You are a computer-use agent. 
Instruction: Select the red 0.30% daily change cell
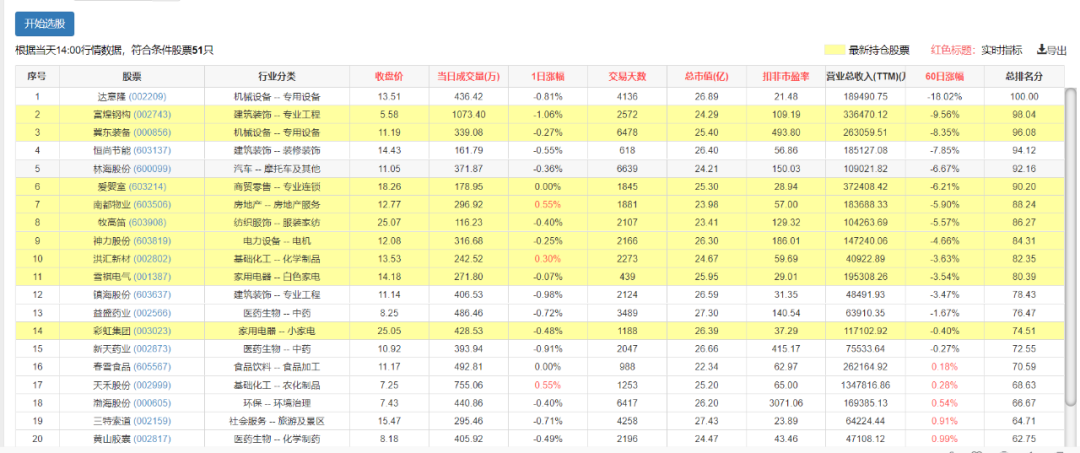548,259
